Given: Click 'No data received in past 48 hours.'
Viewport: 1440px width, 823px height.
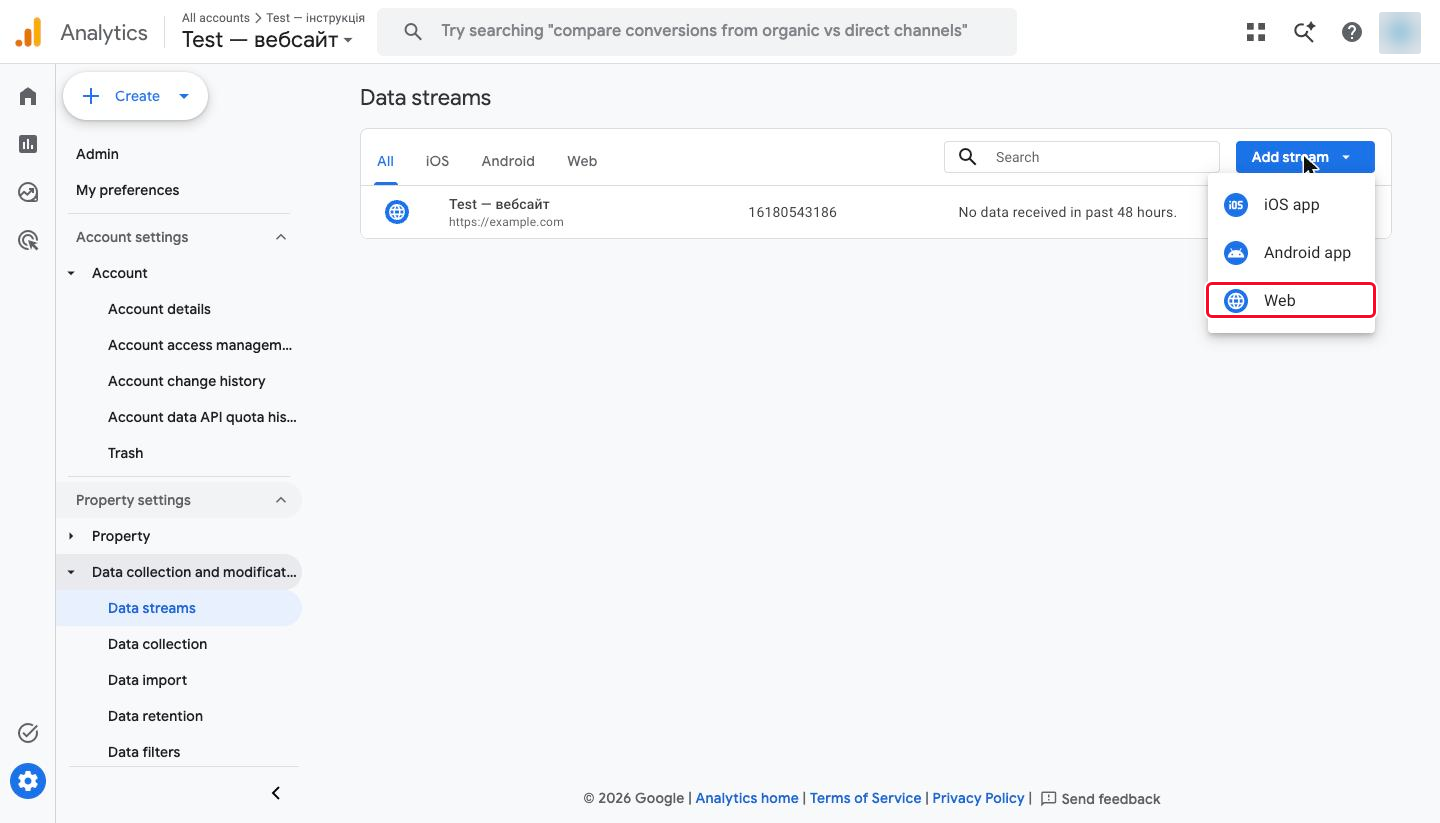Looking at the screenshot, I should tap(1067, 212).
